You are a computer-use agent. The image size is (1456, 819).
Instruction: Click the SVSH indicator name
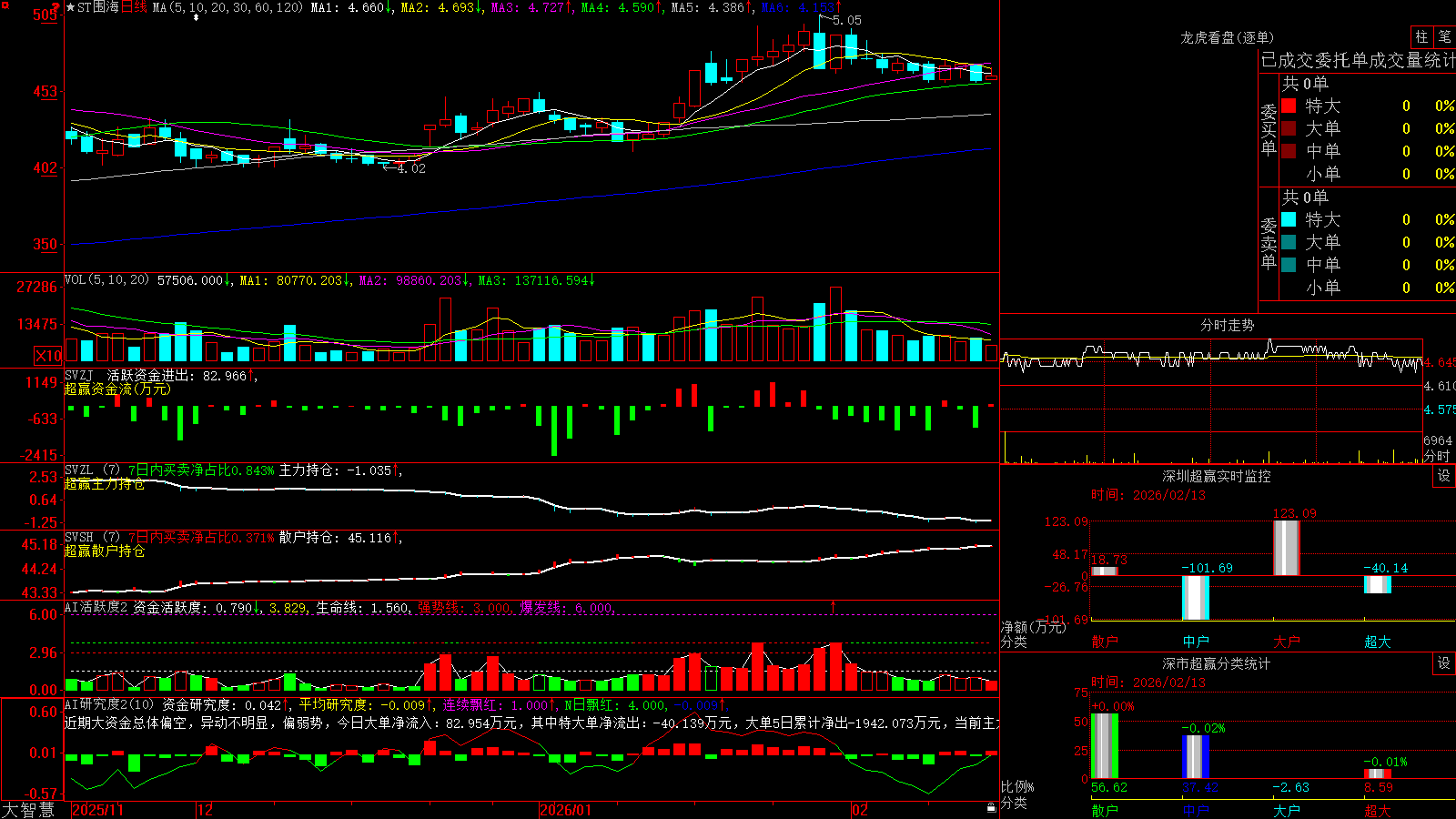pos(79,537)
